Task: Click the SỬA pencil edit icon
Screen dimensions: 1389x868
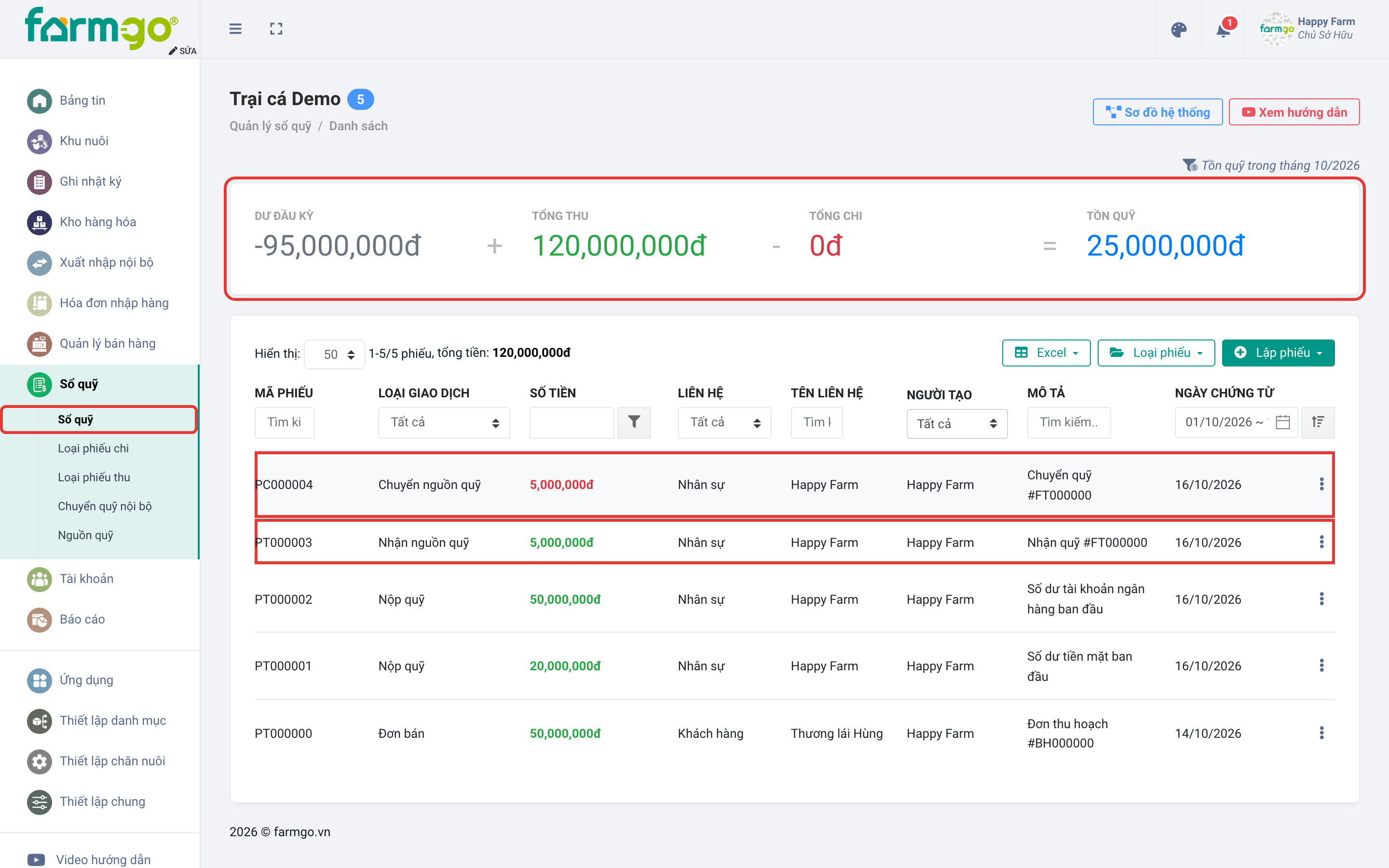Action: click(182, 51)
